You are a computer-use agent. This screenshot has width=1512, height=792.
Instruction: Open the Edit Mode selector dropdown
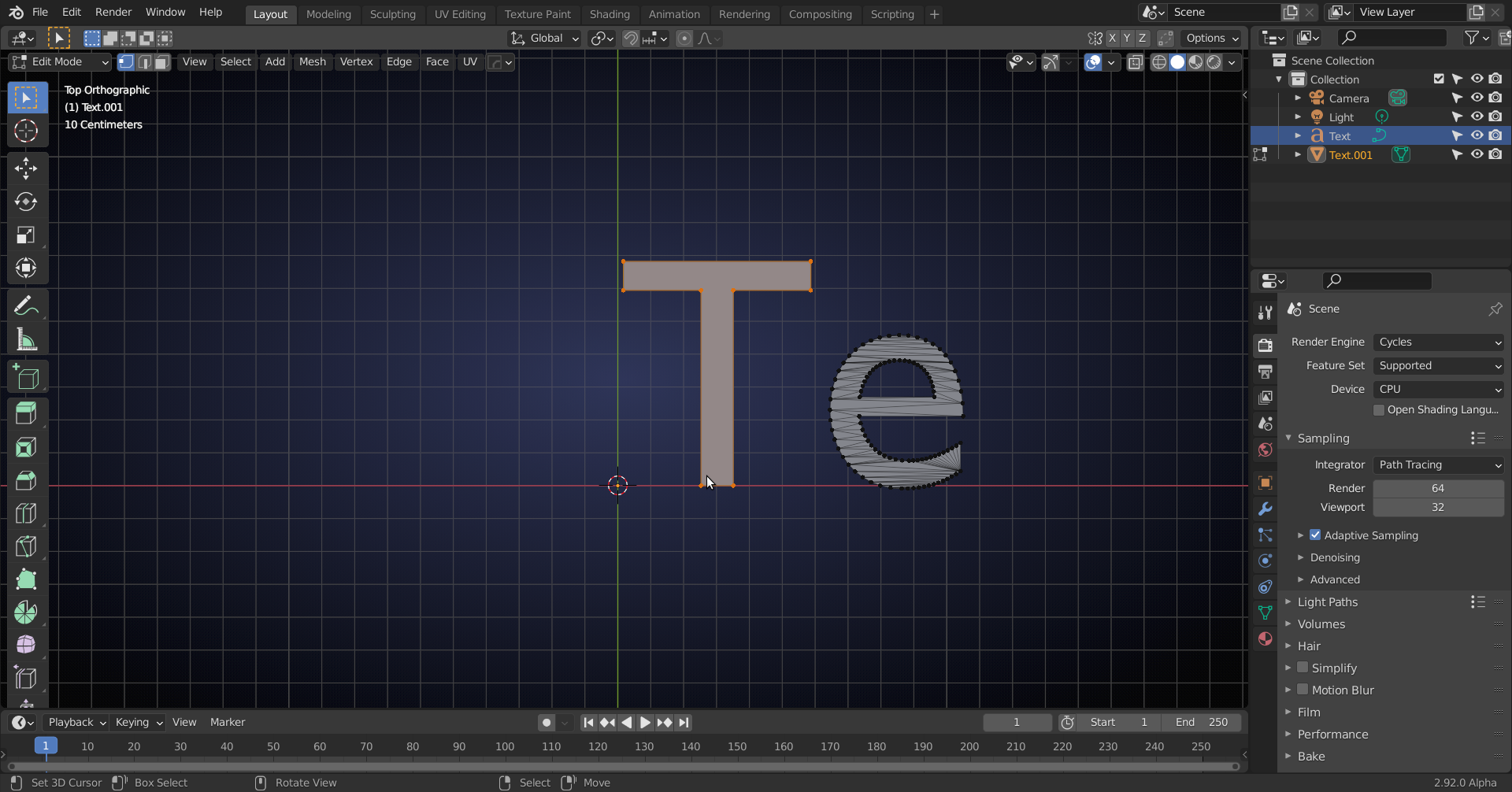[60, 62]
